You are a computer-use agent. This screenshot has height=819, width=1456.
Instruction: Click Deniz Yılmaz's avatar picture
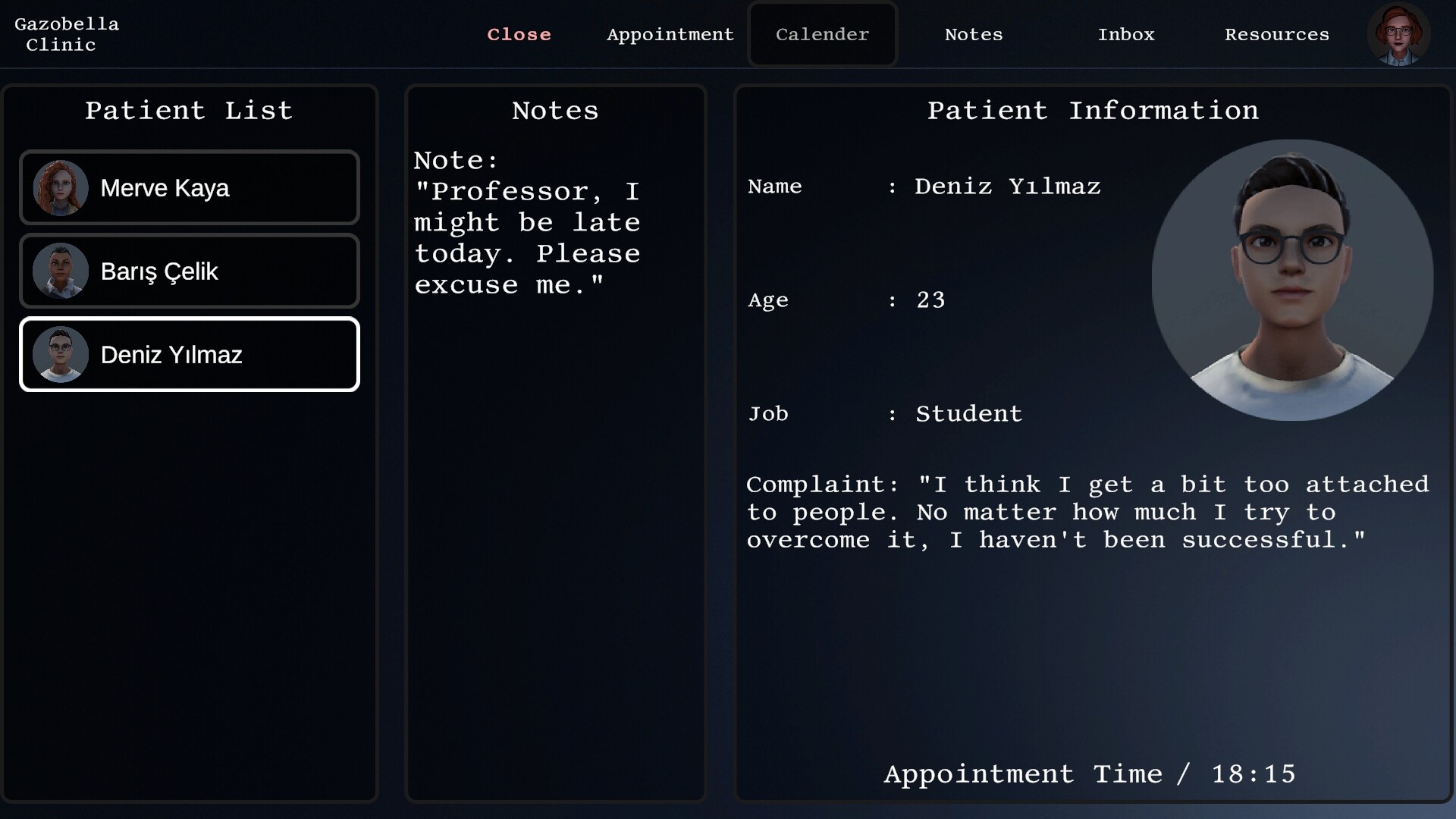[60, 353]
